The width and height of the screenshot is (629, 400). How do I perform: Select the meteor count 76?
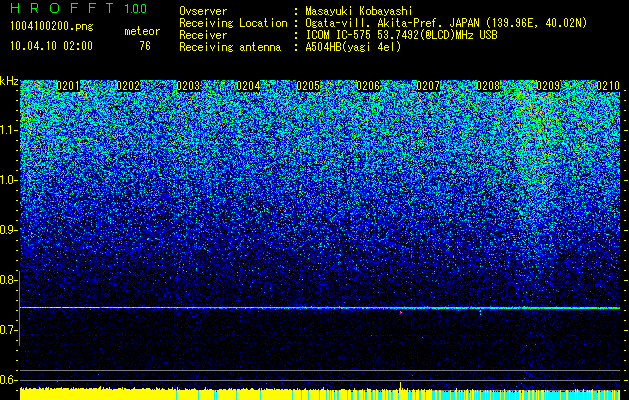click(x=145, y=46)
